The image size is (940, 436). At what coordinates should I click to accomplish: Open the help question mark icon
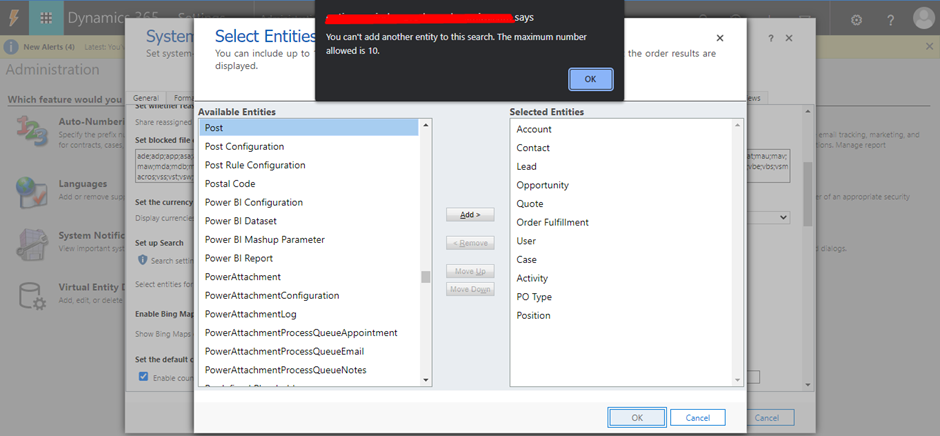click(x=891, y=20)
